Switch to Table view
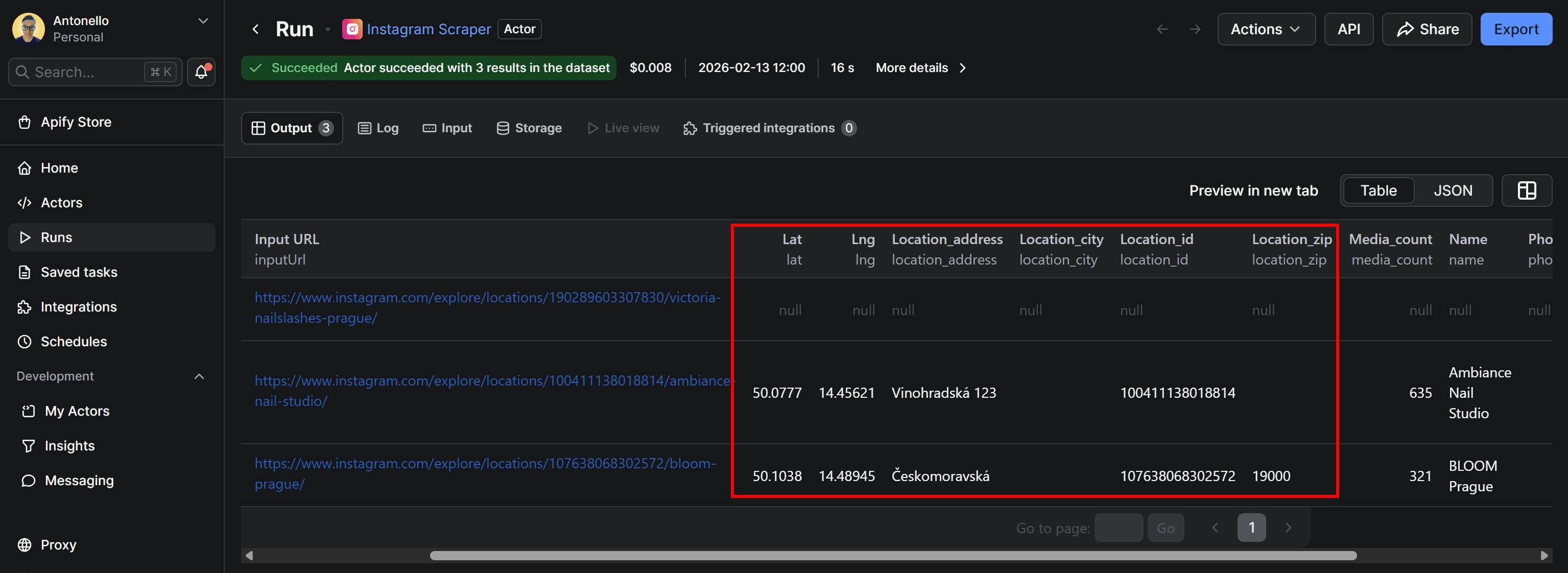Screen dimensions: 1568x573 click(x=1377, y=190)
